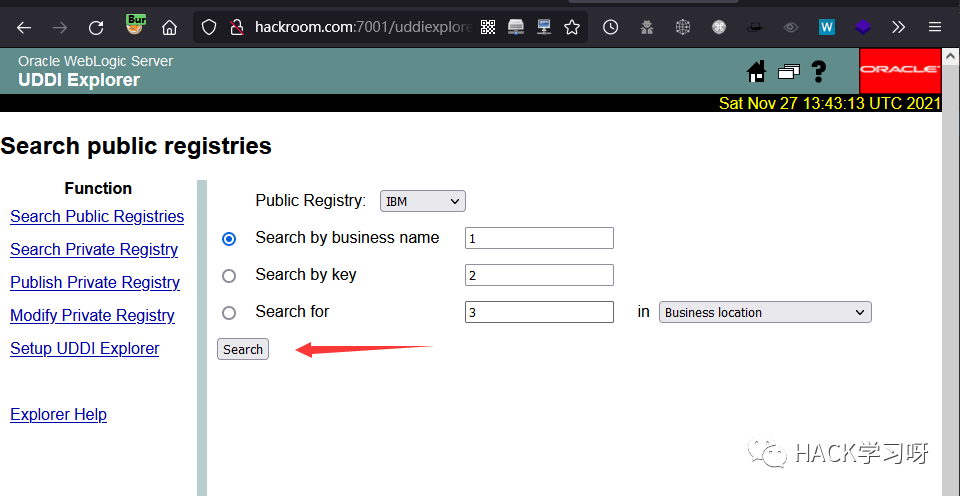Open the history clock icon
The image size is (960, 496).
click(x=610, y=27)
